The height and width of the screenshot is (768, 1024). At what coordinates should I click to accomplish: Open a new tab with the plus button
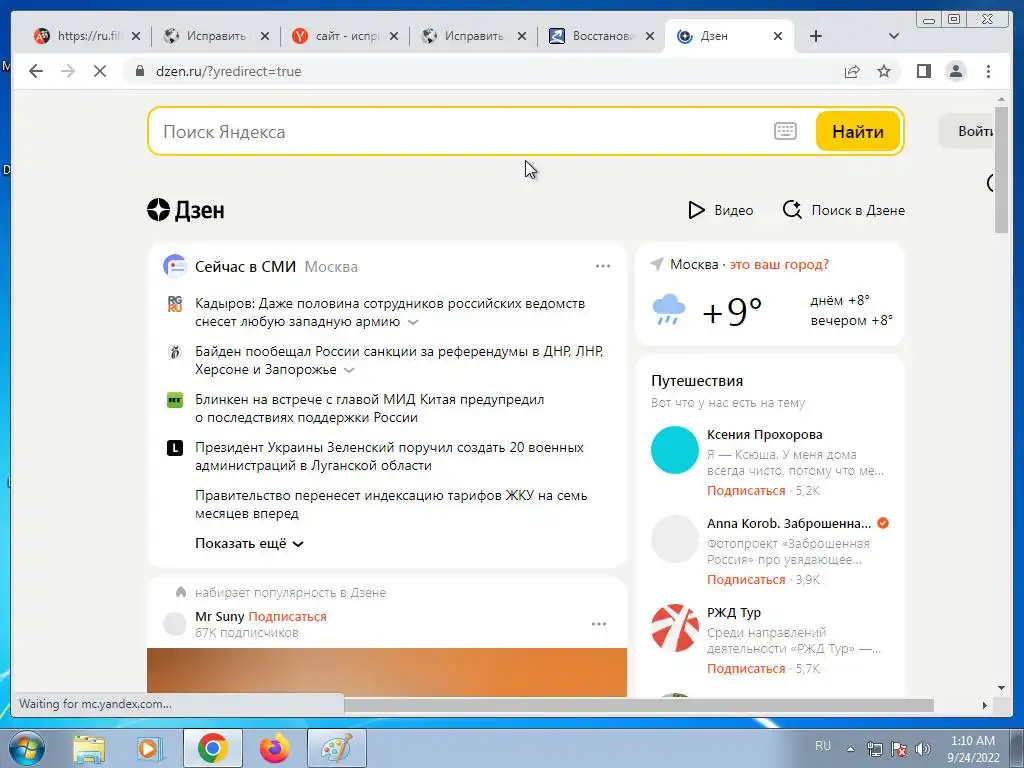click(x=816, y=36)
